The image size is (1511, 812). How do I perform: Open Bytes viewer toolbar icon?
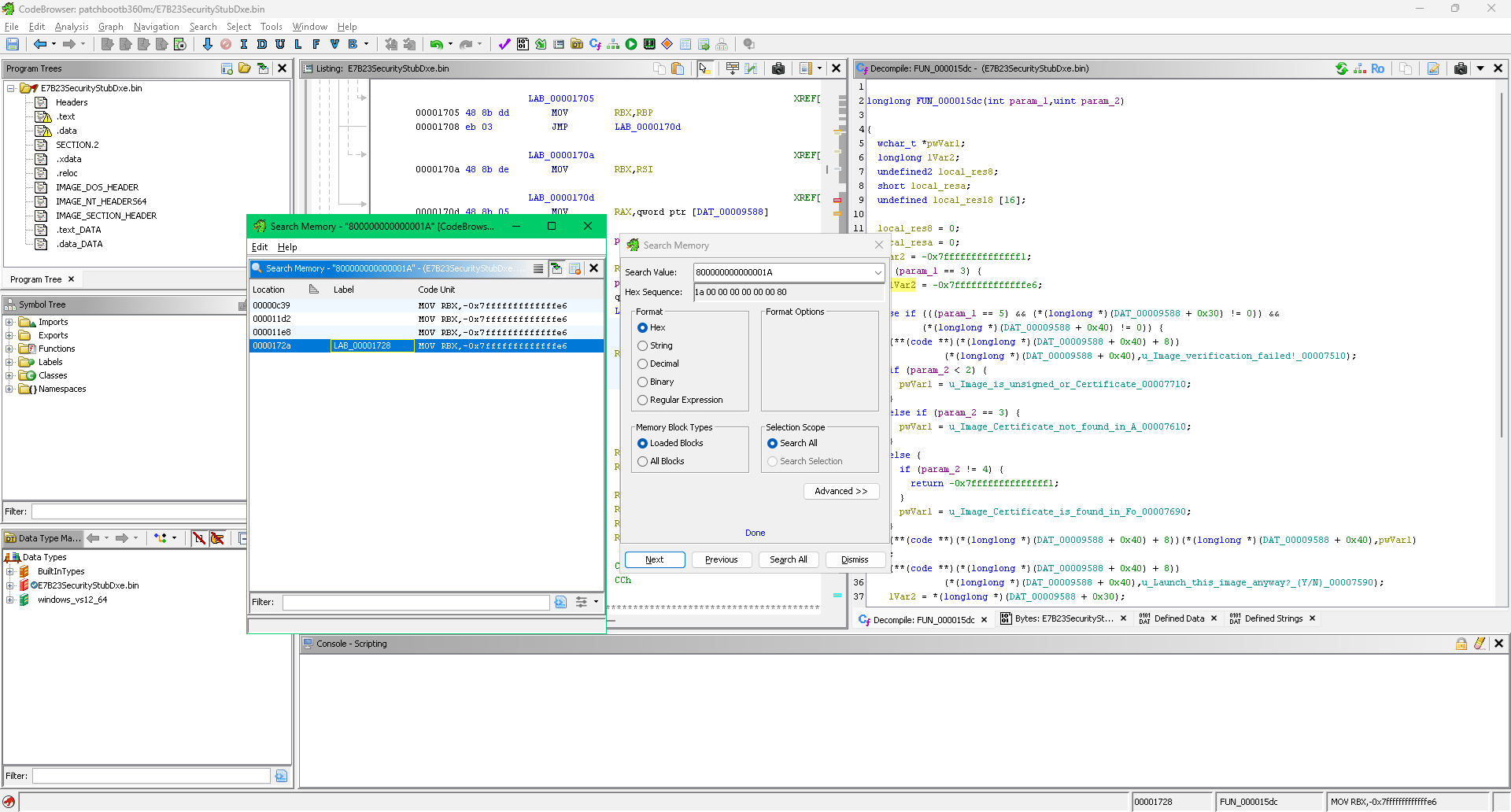[x=523, y=44]
